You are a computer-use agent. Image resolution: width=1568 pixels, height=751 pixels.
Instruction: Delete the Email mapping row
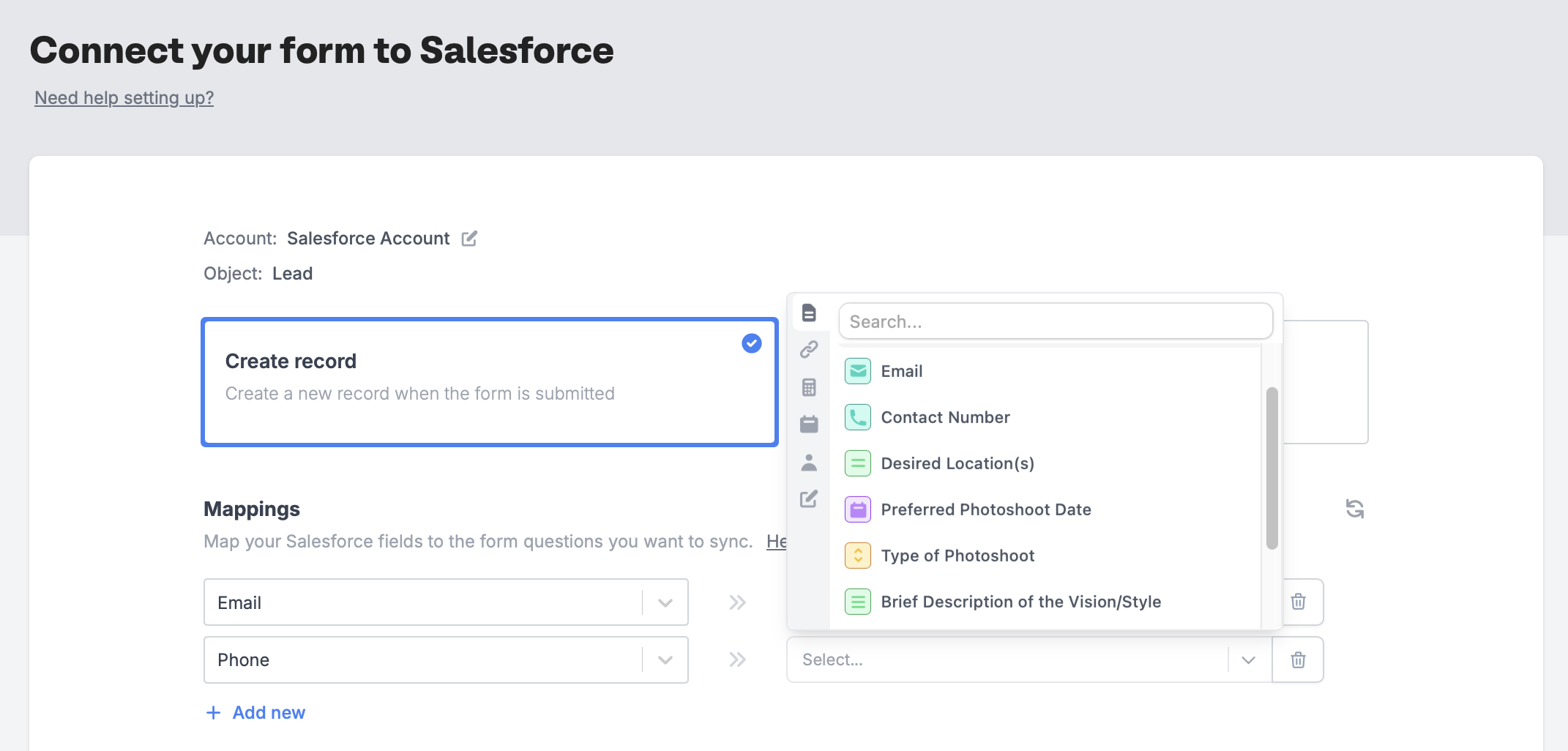pyautogui.click(x=1298, y=602)
